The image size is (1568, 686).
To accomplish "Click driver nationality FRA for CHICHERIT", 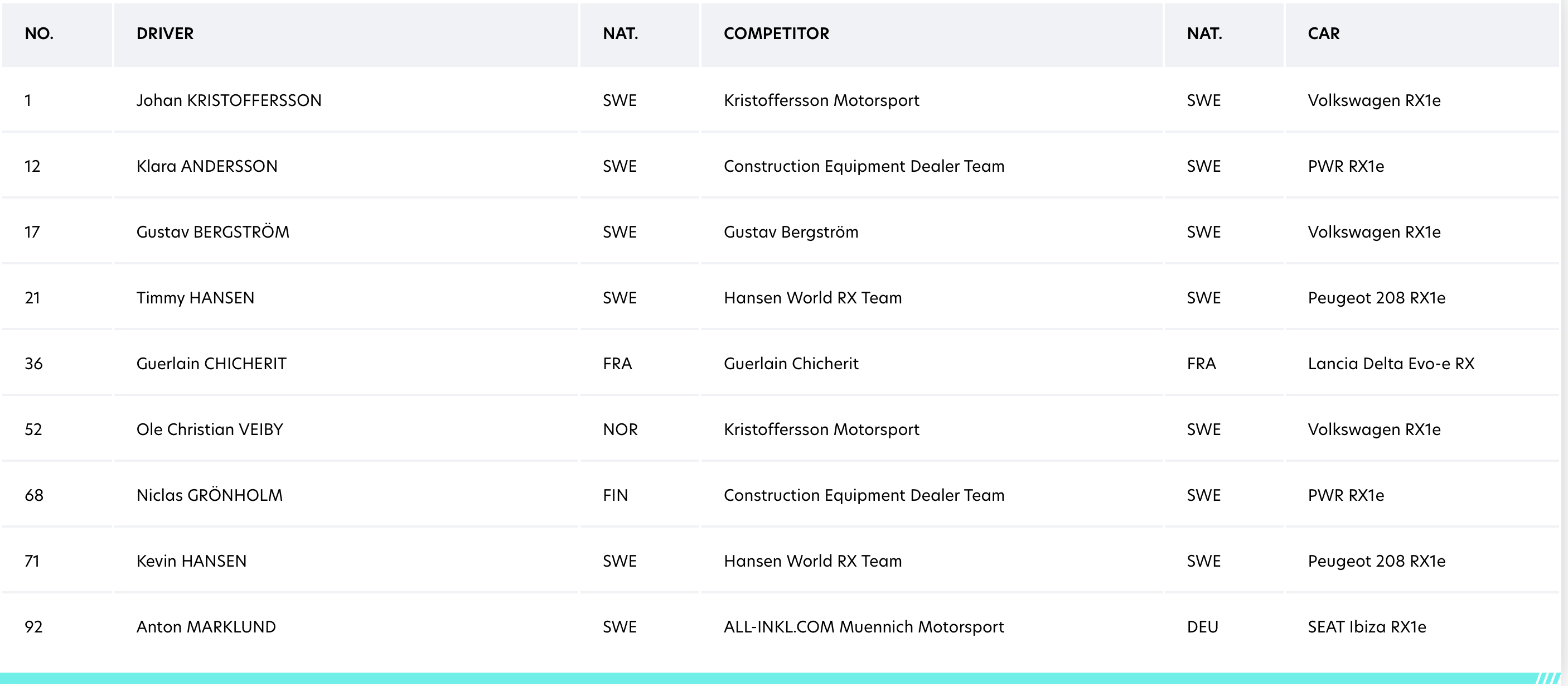I will 617,364.
